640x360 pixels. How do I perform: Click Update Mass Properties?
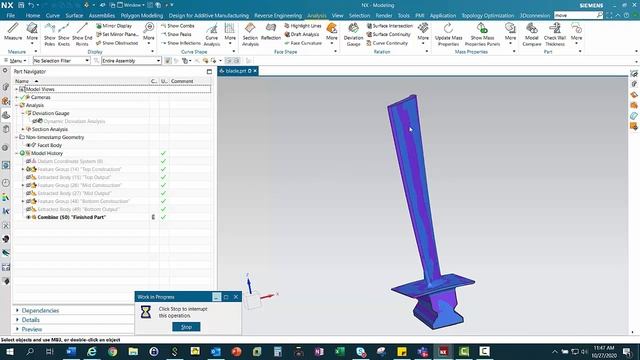[449, 34]
